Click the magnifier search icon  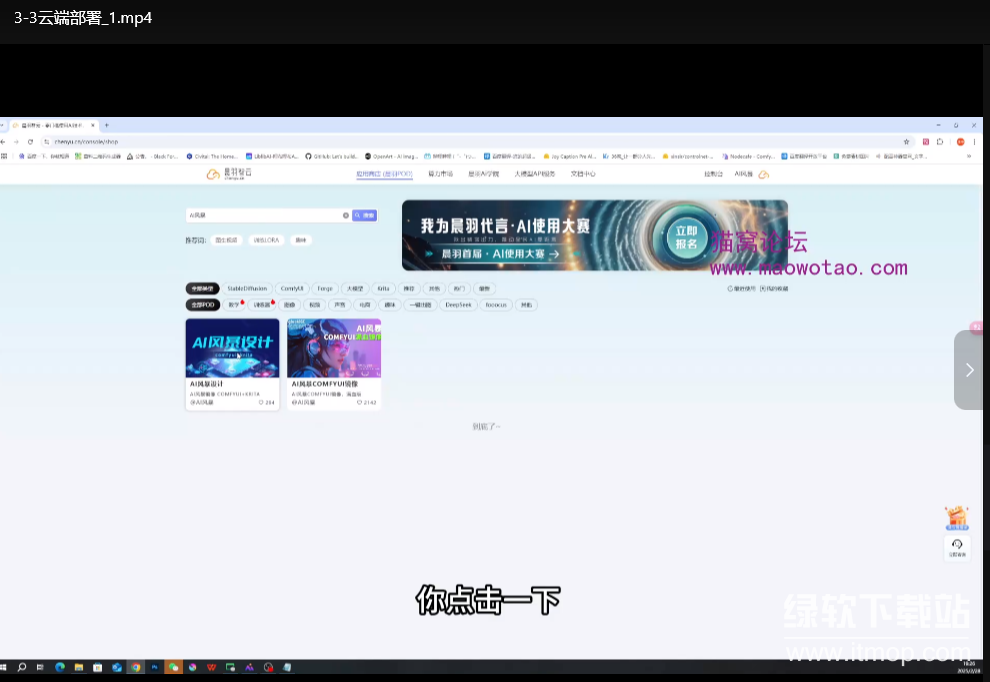coord(357,215)
